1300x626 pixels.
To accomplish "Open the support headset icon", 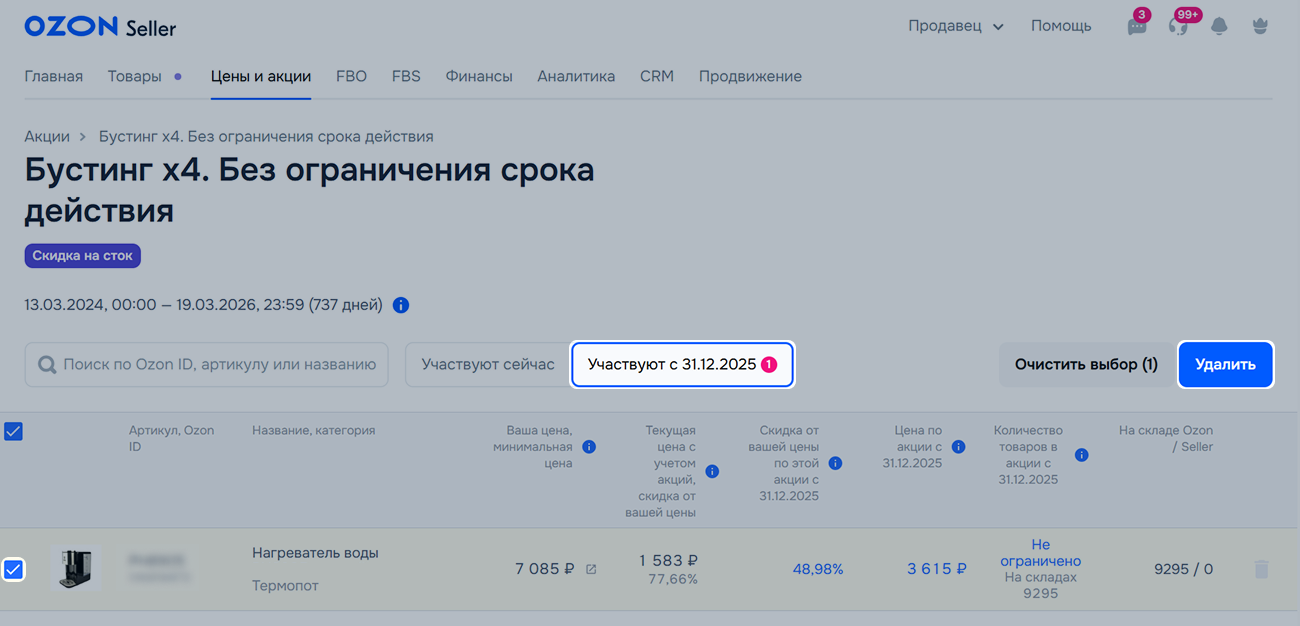I will [x=1178, y=27].
